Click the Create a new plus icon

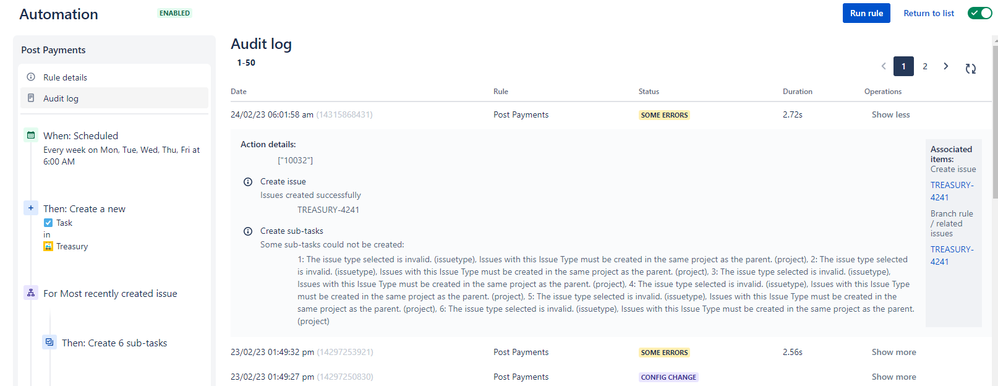[x=31, y=208]
